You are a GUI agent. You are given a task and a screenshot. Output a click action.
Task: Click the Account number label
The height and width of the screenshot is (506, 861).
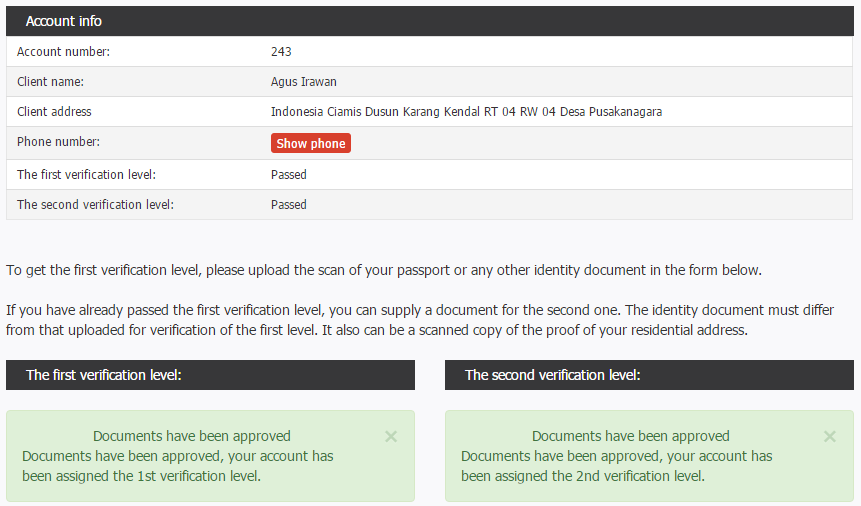[x=63, y=52]
